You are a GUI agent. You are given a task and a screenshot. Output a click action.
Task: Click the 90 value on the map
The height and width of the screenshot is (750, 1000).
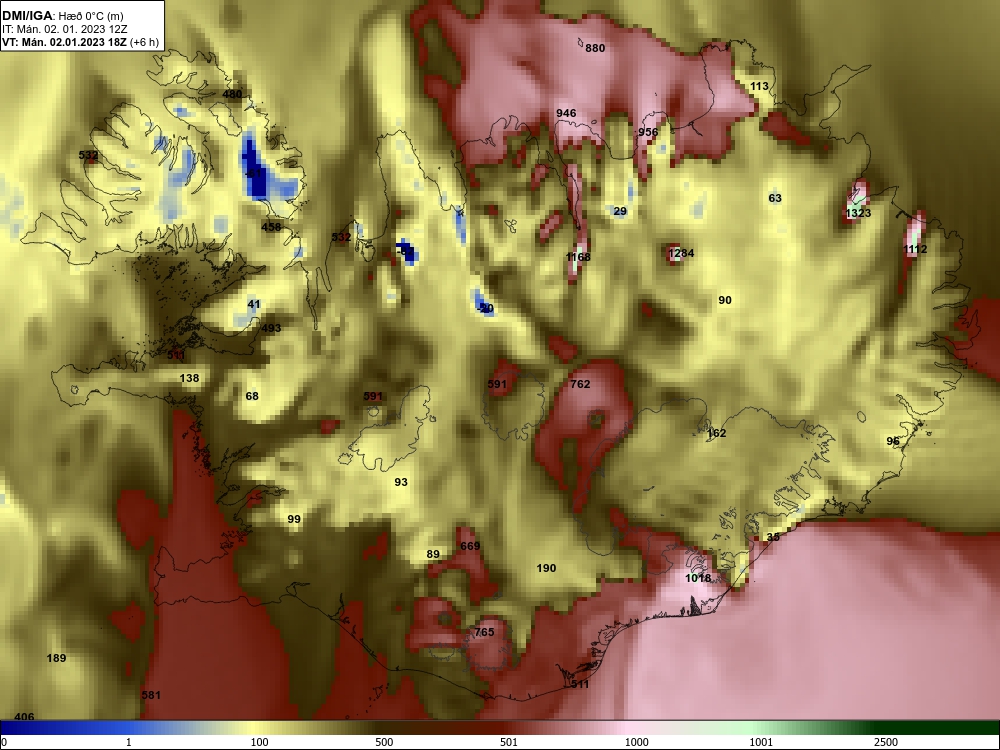coord(724,300)
